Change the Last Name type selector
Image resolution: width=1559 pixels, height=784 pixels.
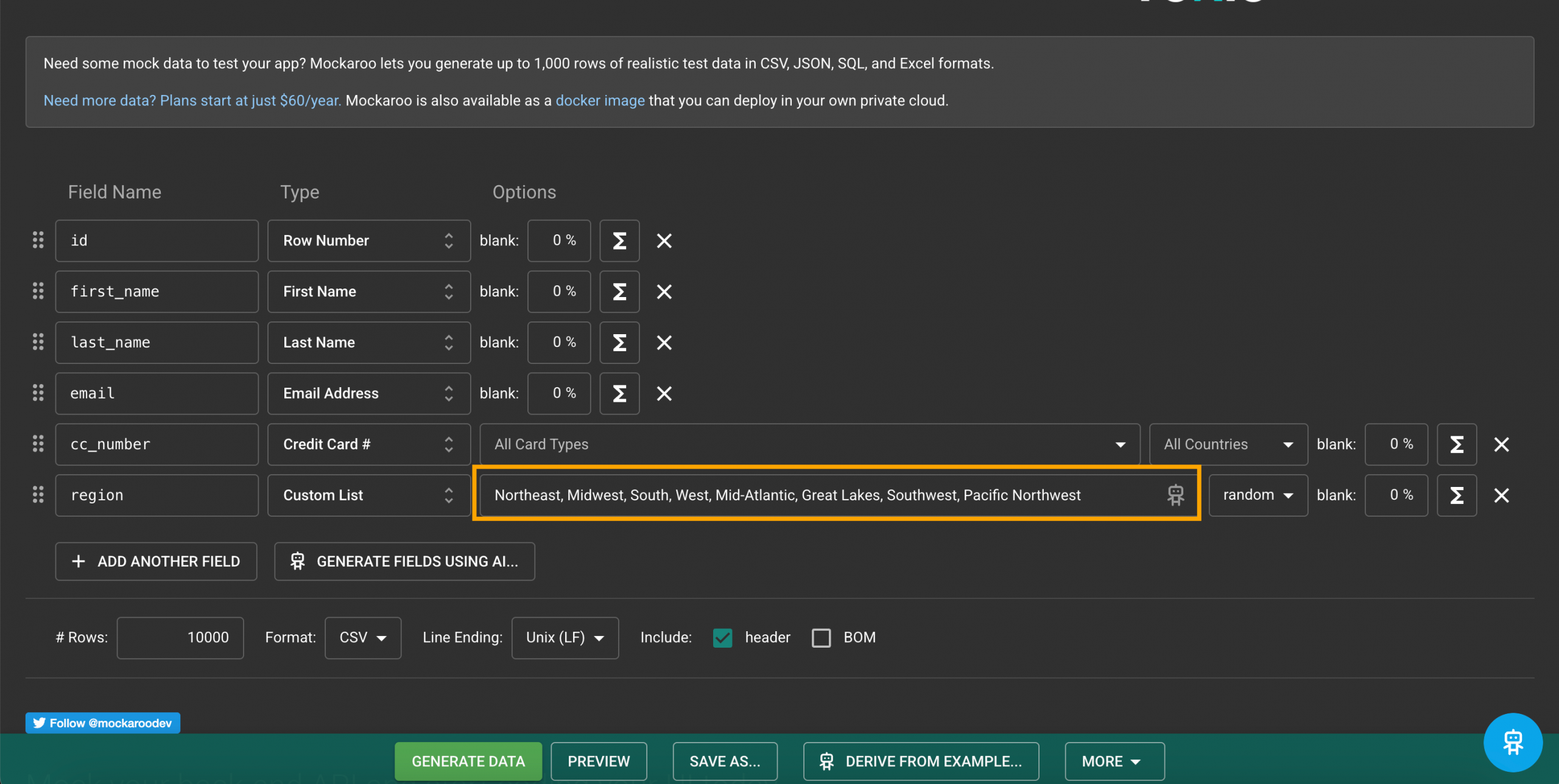369,342
